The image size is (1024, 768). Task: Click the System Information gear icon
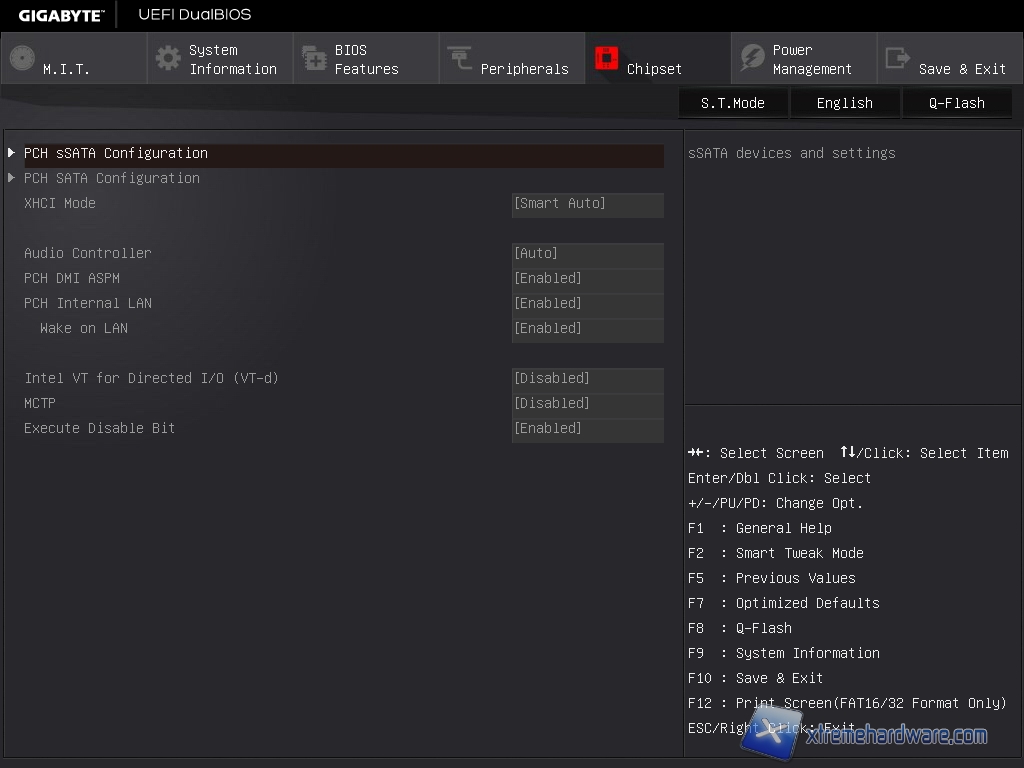click(x=169, y=58)
